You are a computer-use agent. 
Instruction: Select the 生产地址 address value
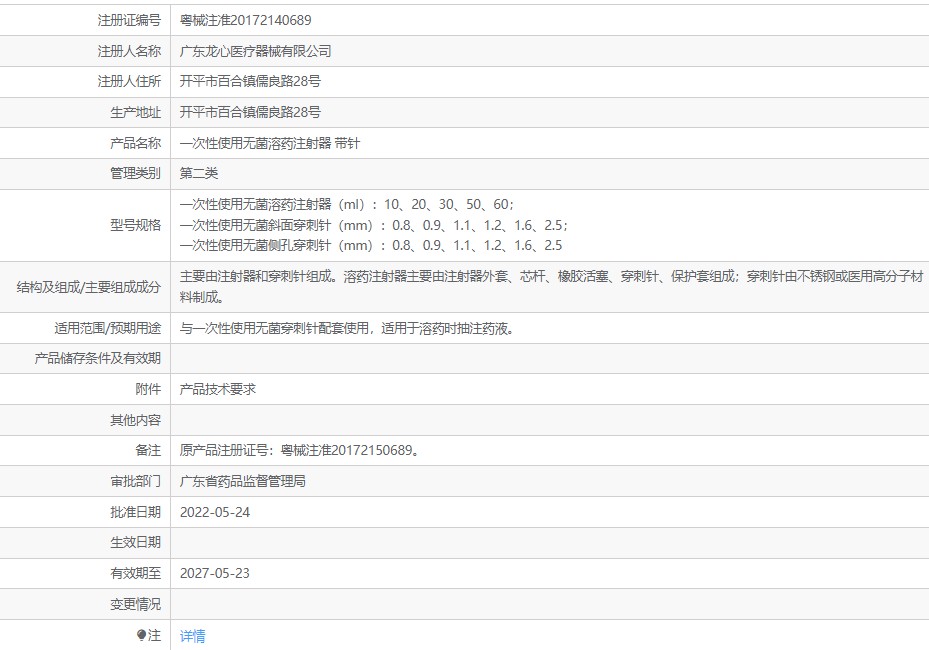(250, 113)
